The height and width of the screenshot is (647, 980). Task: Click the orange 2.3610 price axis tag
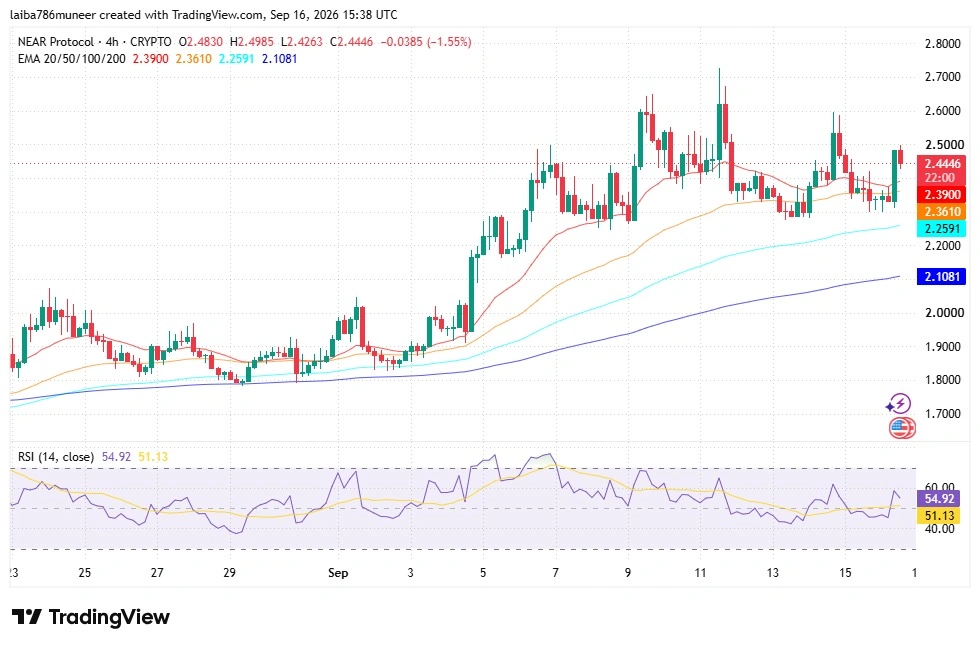[941, 212]
